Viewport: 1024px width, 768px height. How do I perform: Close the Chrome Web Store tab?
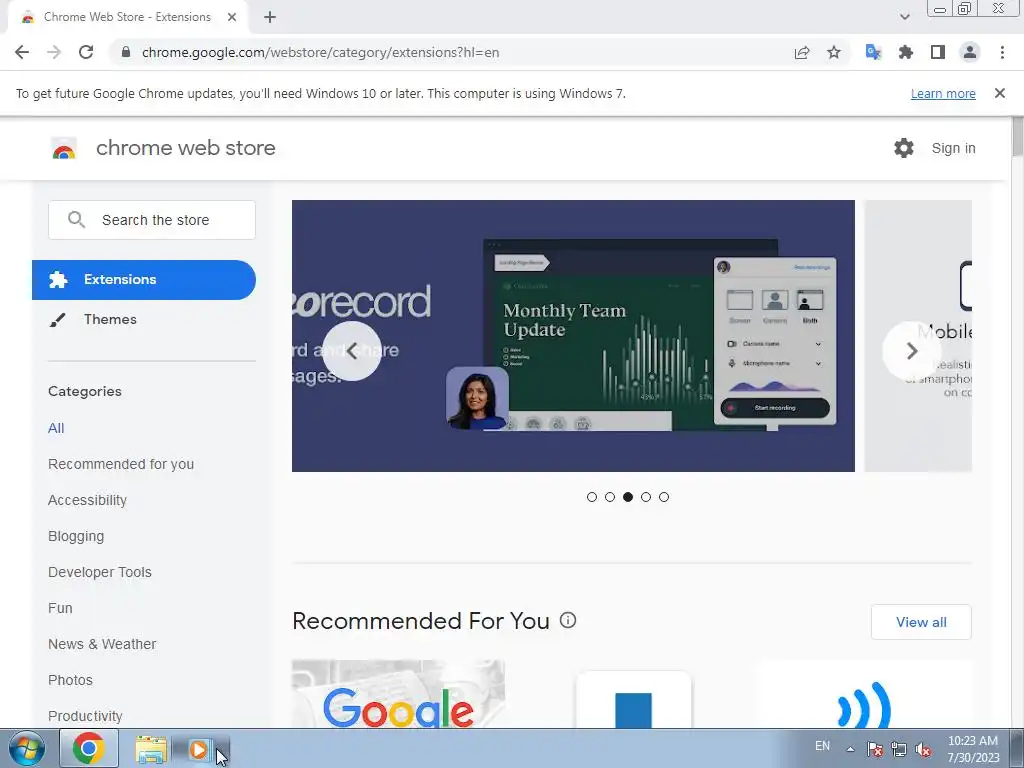click(232, 17)
